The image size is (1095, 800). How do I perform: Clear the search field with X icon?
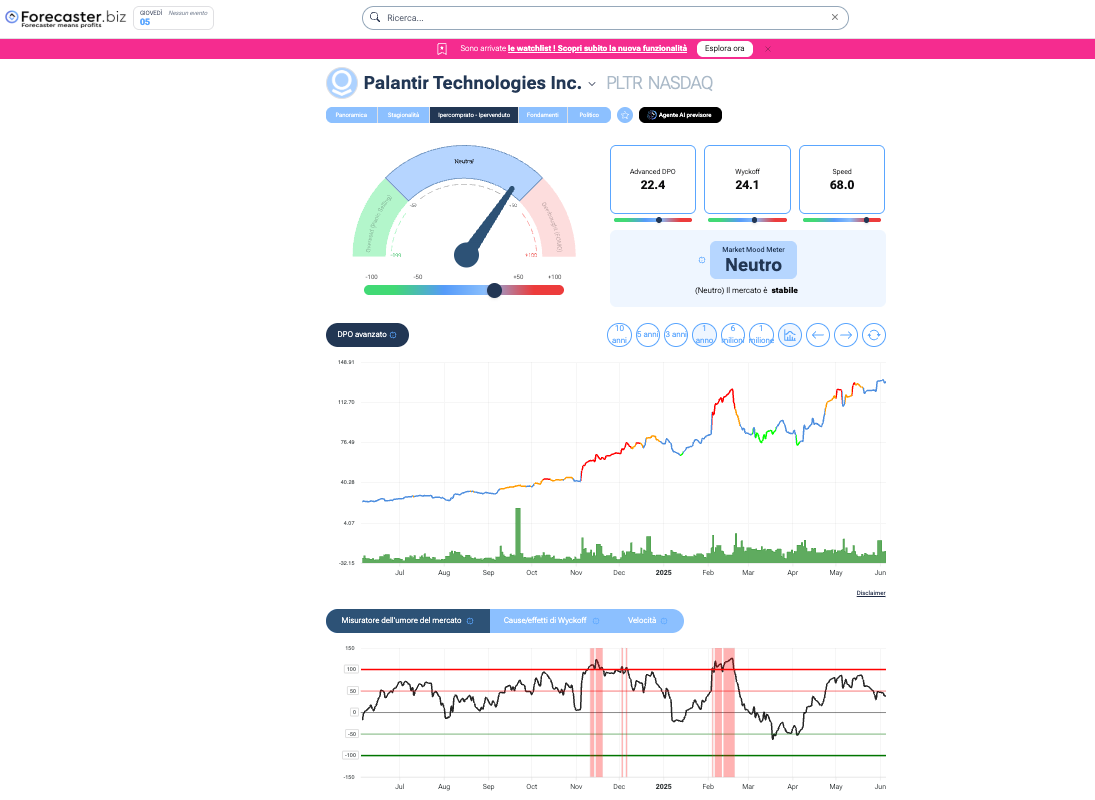pyautogui.click(x=835, y=18)
